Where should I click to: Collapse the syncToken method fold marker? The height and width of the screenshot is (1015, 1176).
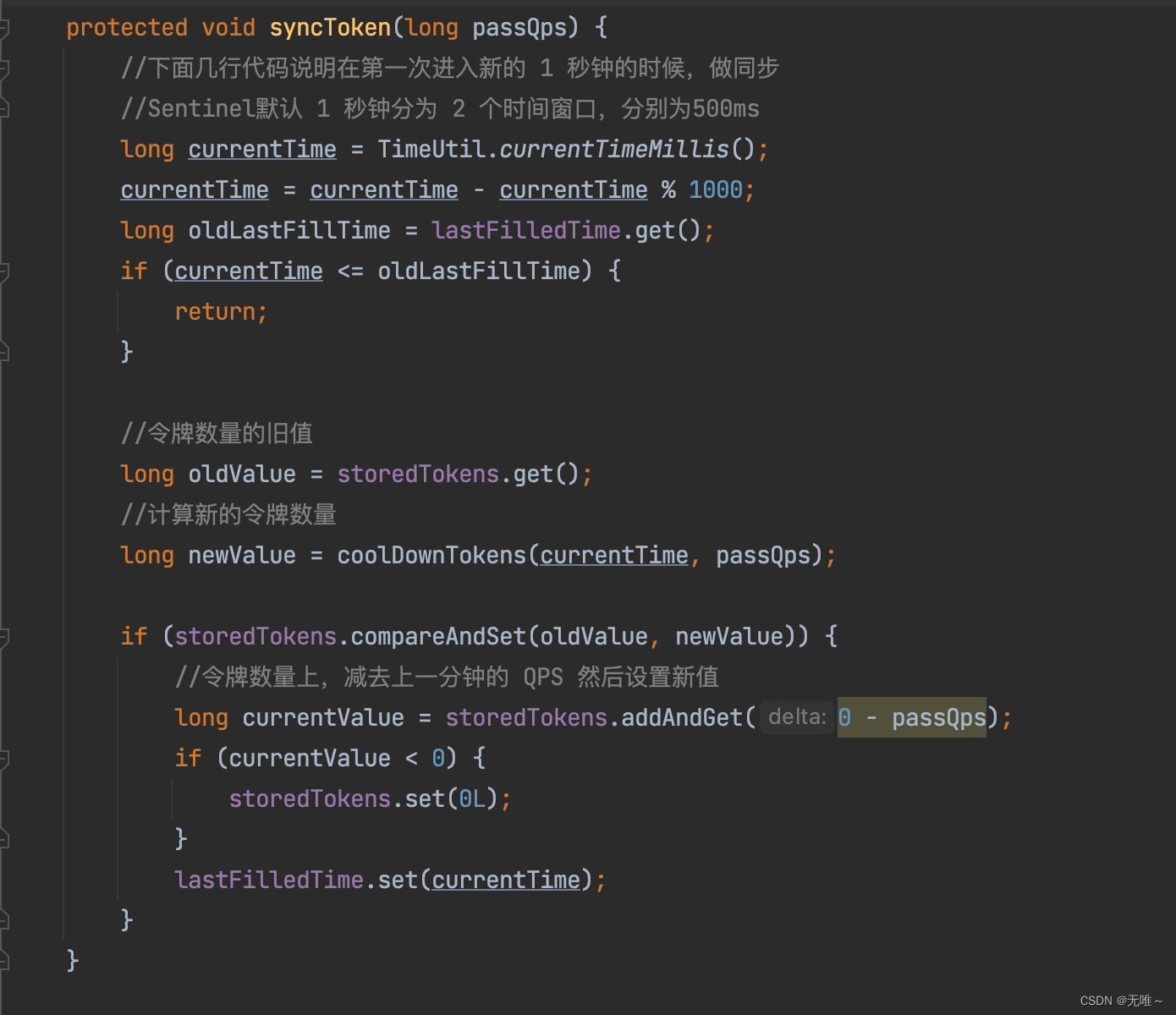pos(3,28)
